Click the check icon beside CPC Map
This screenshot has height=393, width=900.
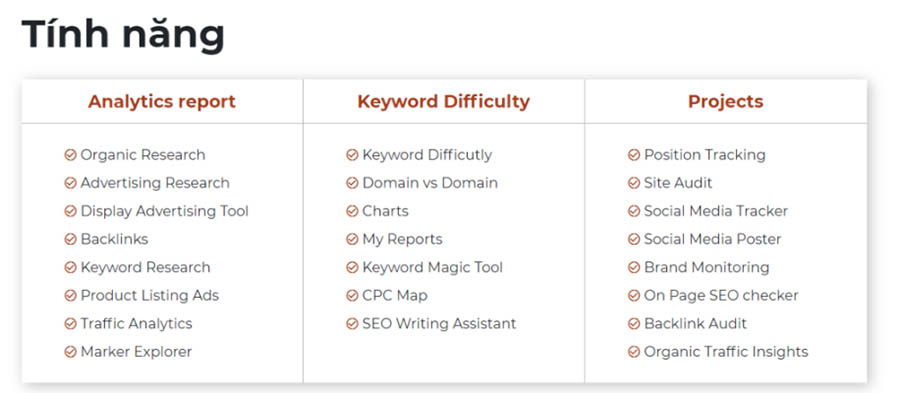pyautogui.click(x=352, y=295)
